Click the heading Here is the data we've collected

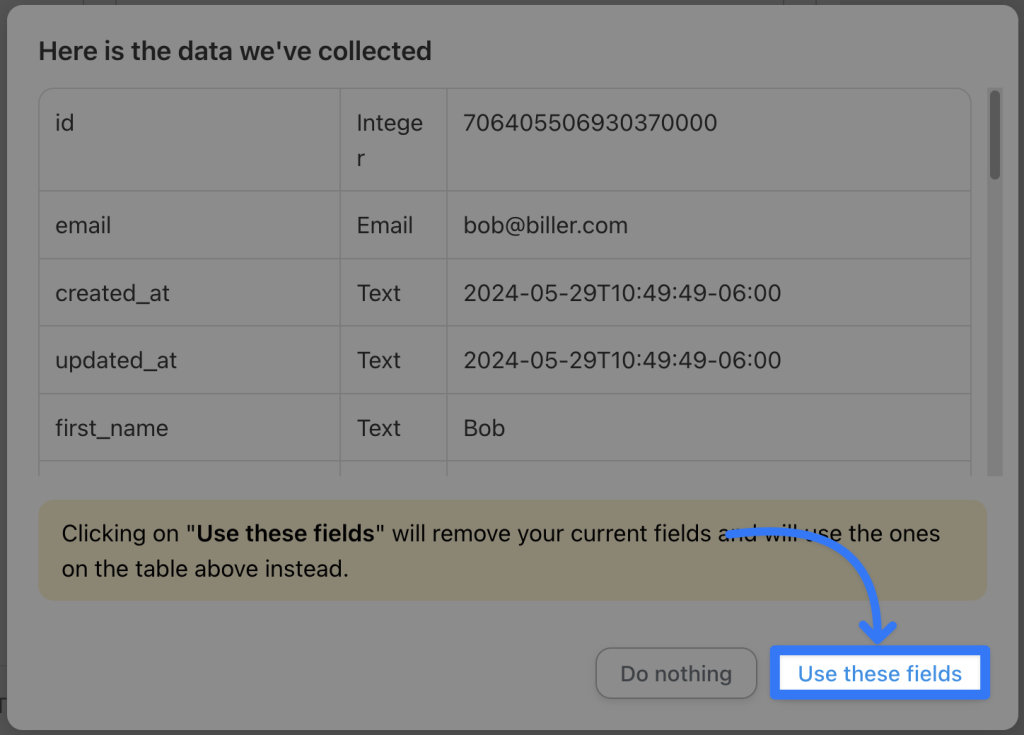point(235,51)
